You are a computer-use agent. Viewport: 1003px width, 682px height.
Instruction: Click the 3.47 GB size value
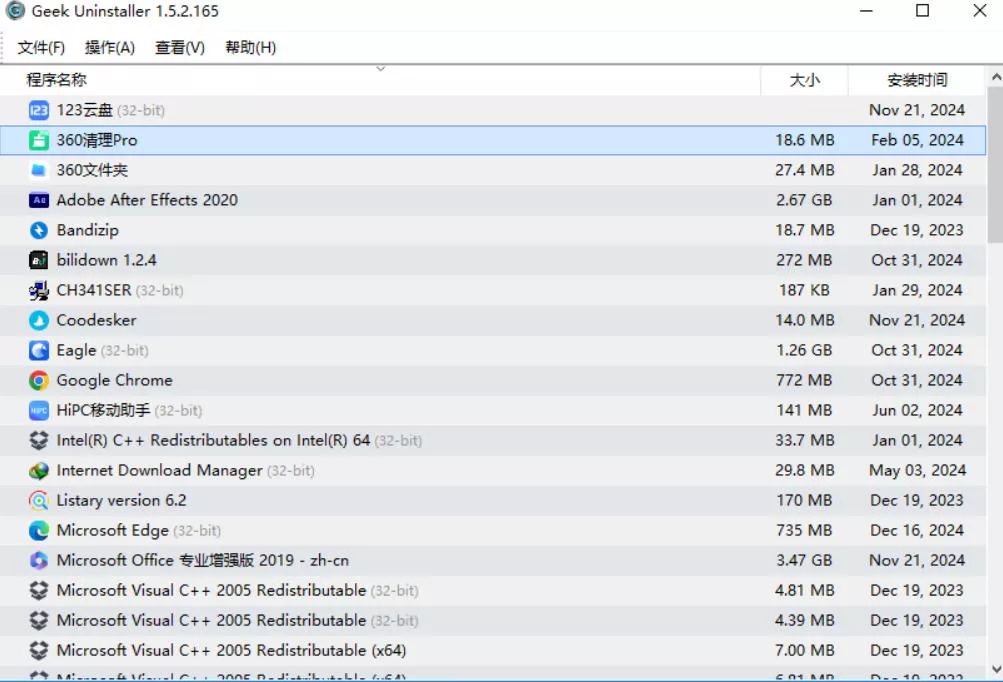pos(804,560)
